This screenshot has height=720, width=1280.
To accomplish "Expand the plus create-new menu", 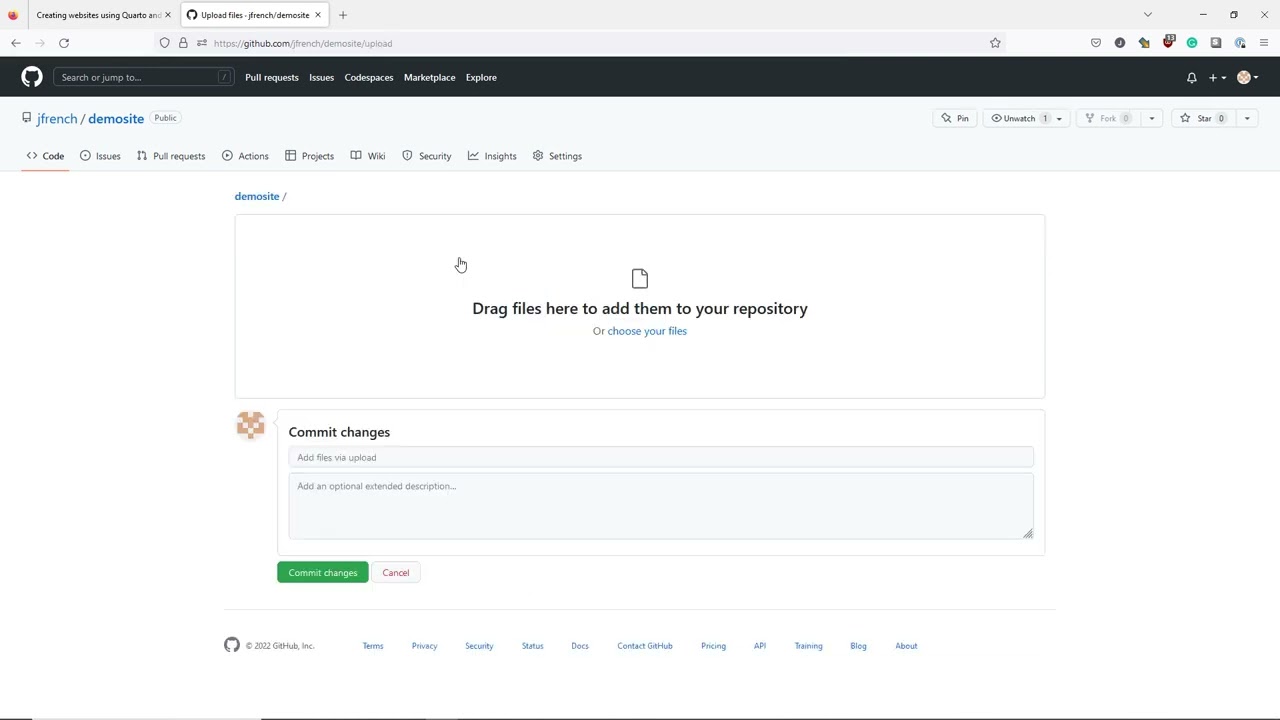I will [1217, 77].
